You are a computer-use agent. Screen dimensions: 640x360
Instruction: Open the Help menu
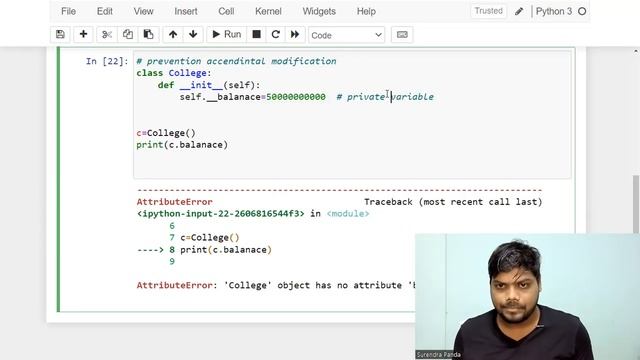coord(366,11)
